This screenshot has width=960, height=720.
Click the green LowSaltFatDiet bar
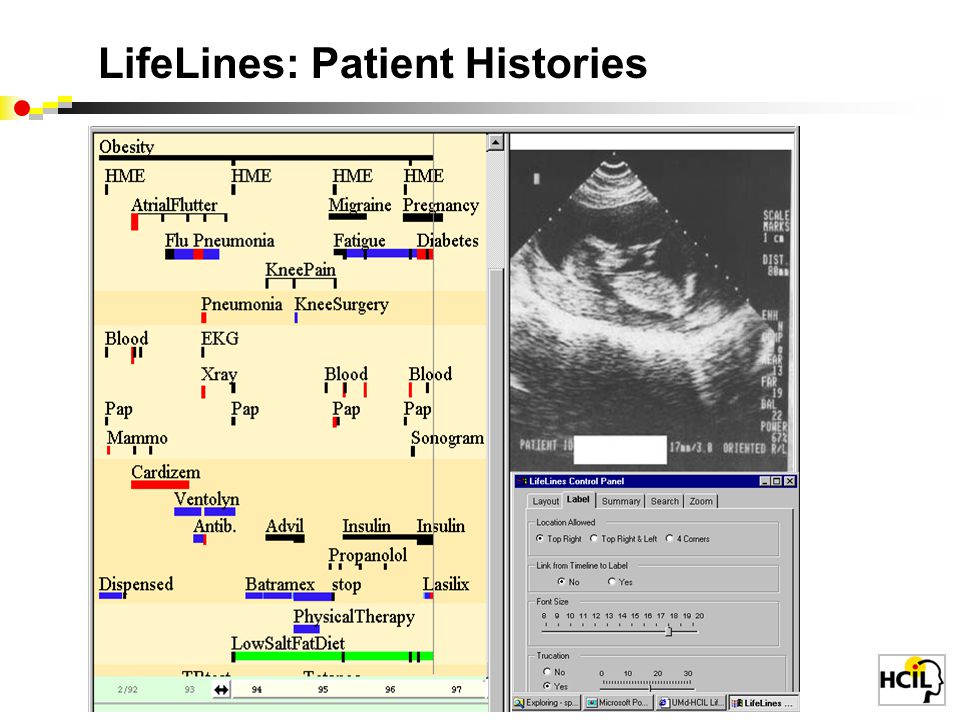click(x=332, y=656)
